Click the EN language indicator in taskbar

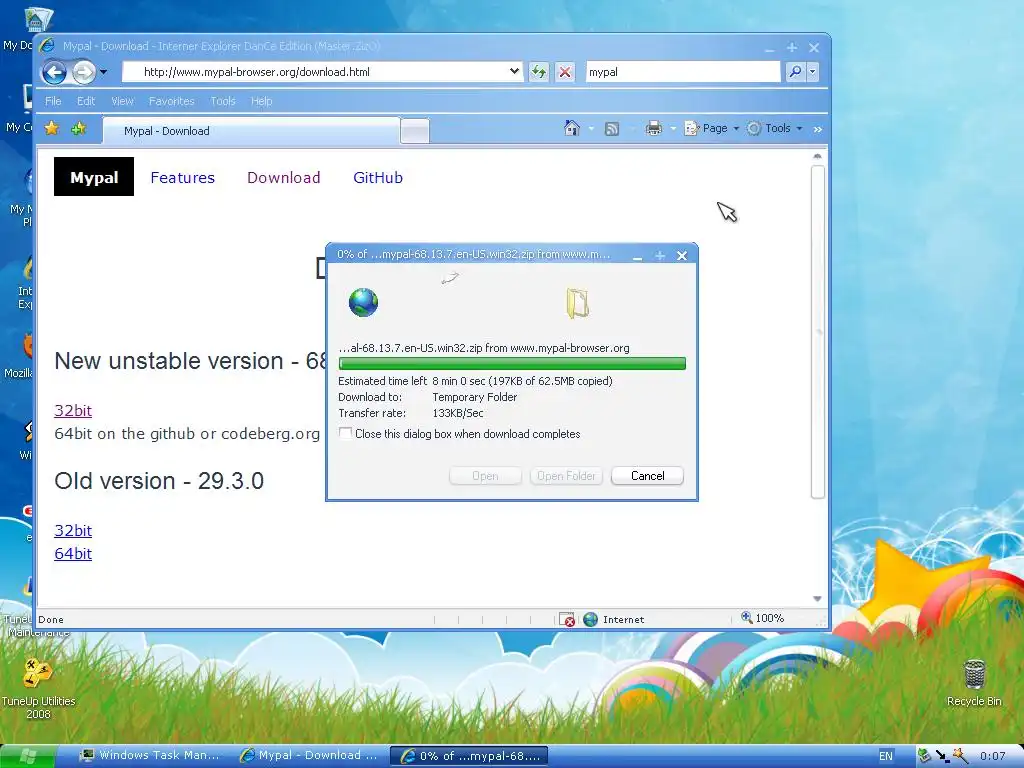click(886, 756)
